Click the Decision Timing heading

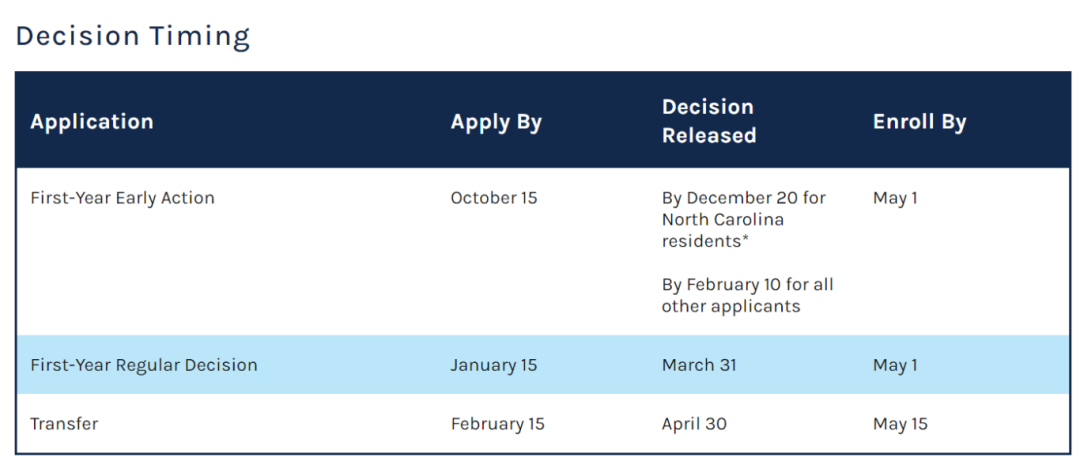132,37
